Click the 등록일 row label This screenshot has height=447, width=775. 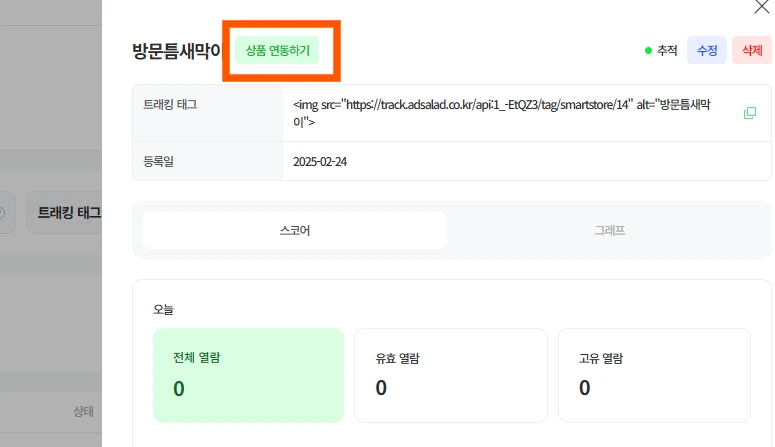159,161
